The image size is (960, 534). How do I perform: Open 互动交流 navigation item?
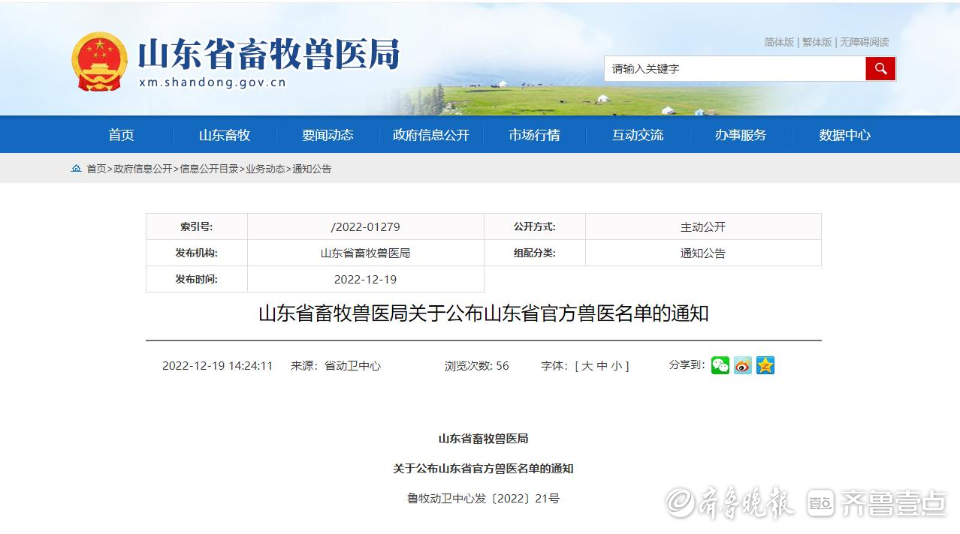(638, 135)
